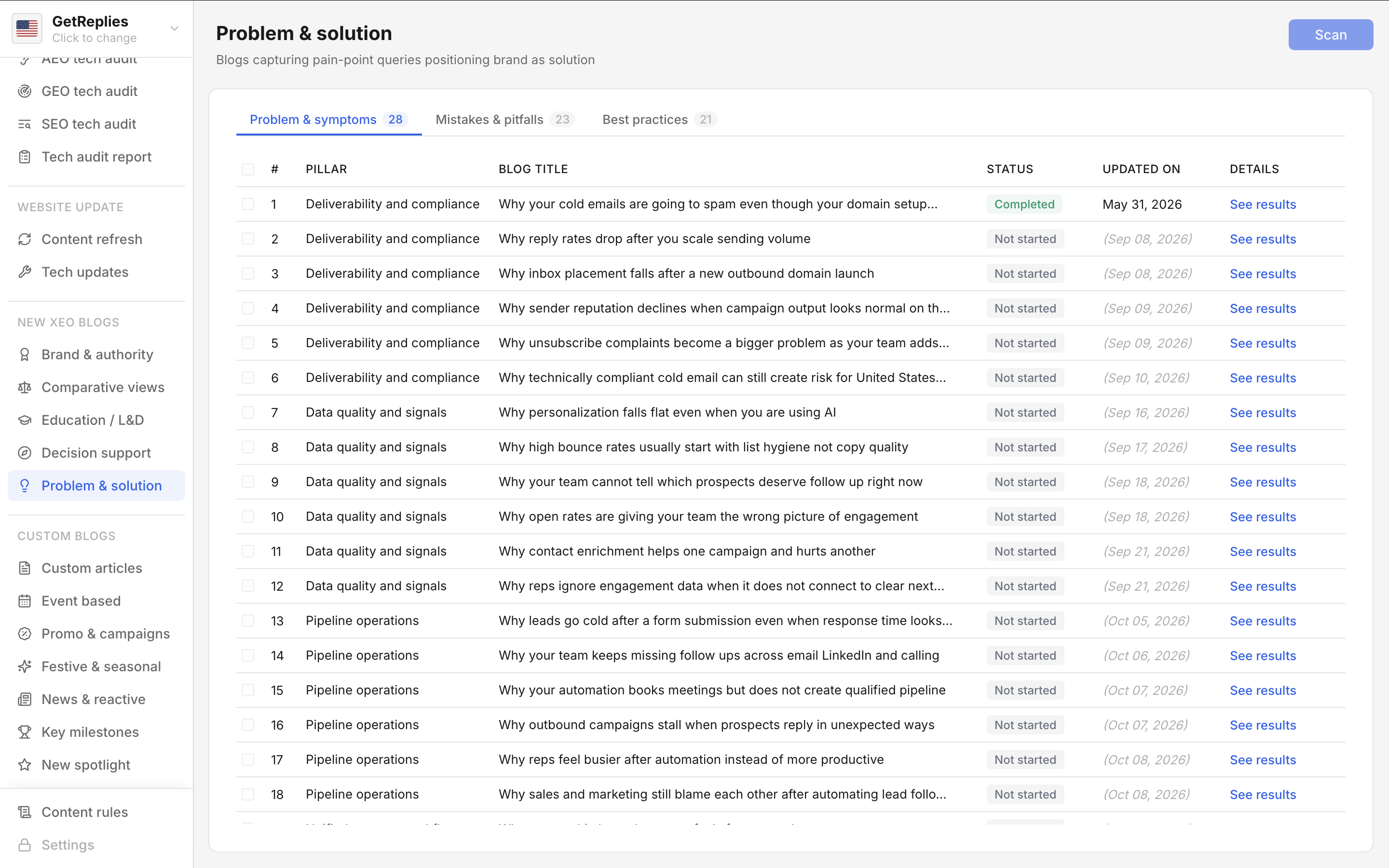Click Not started status for row 6

1025,378
